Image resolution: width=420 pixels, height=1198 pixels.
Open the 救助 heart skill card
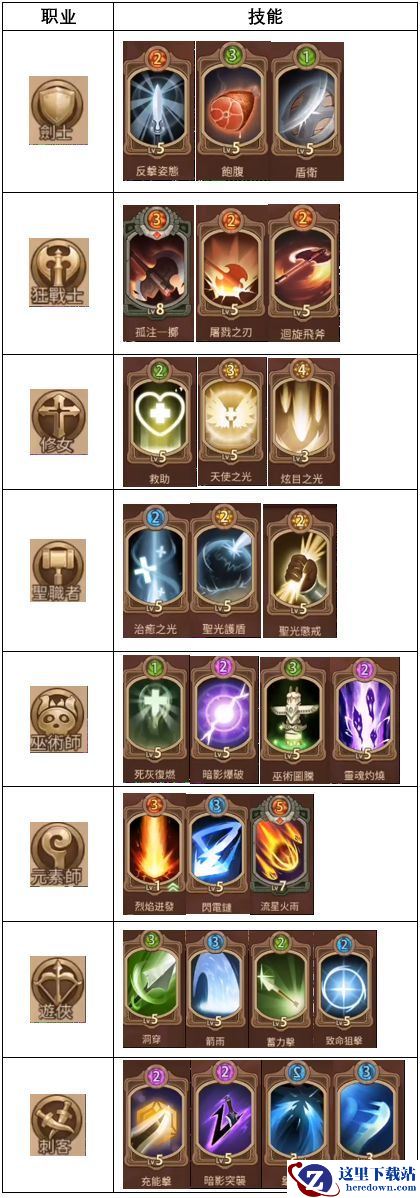click(x=159, y=422)
